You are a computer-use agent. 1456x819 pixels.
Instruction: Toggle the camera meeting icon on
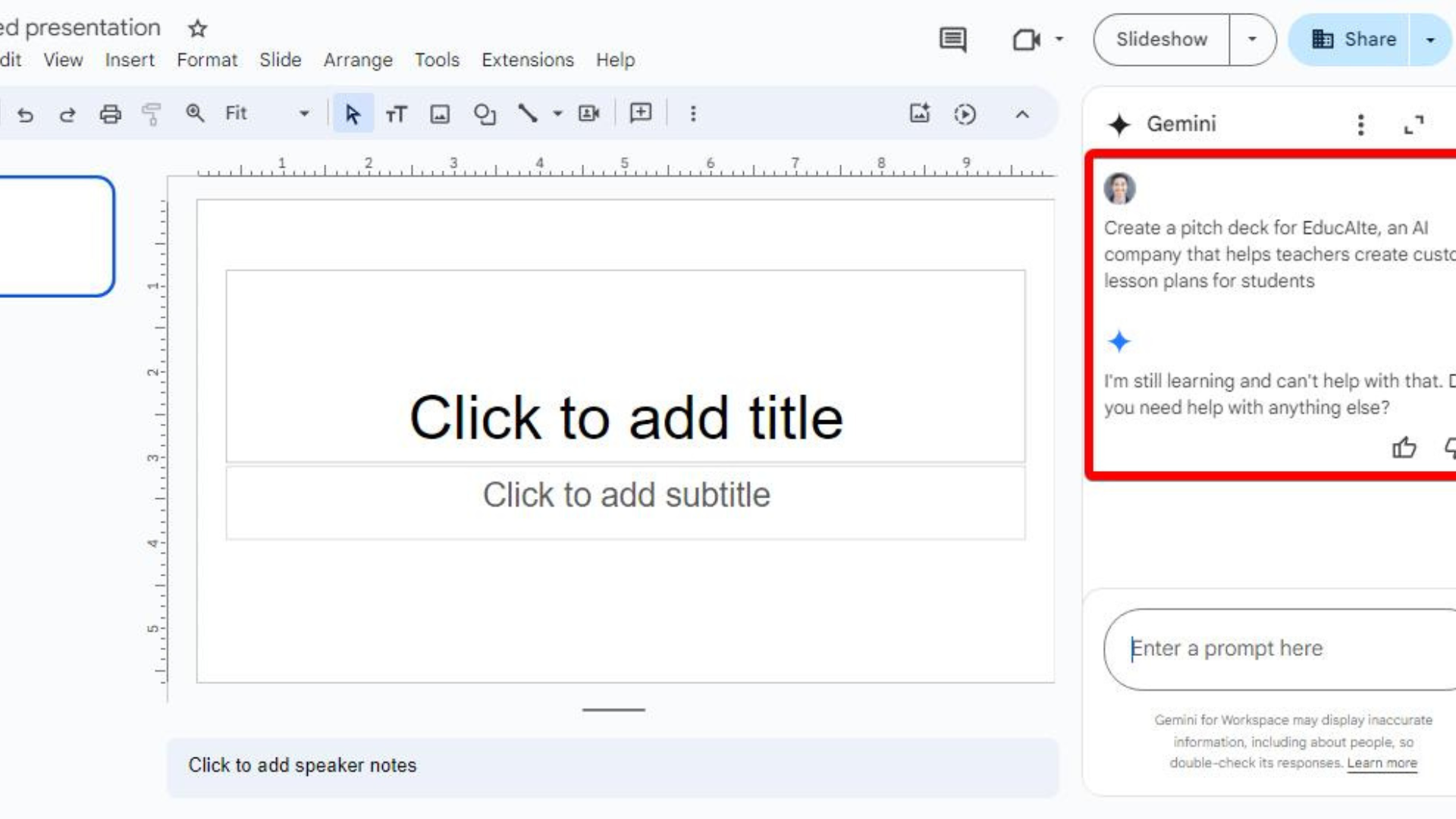[x=1025, y=38]
